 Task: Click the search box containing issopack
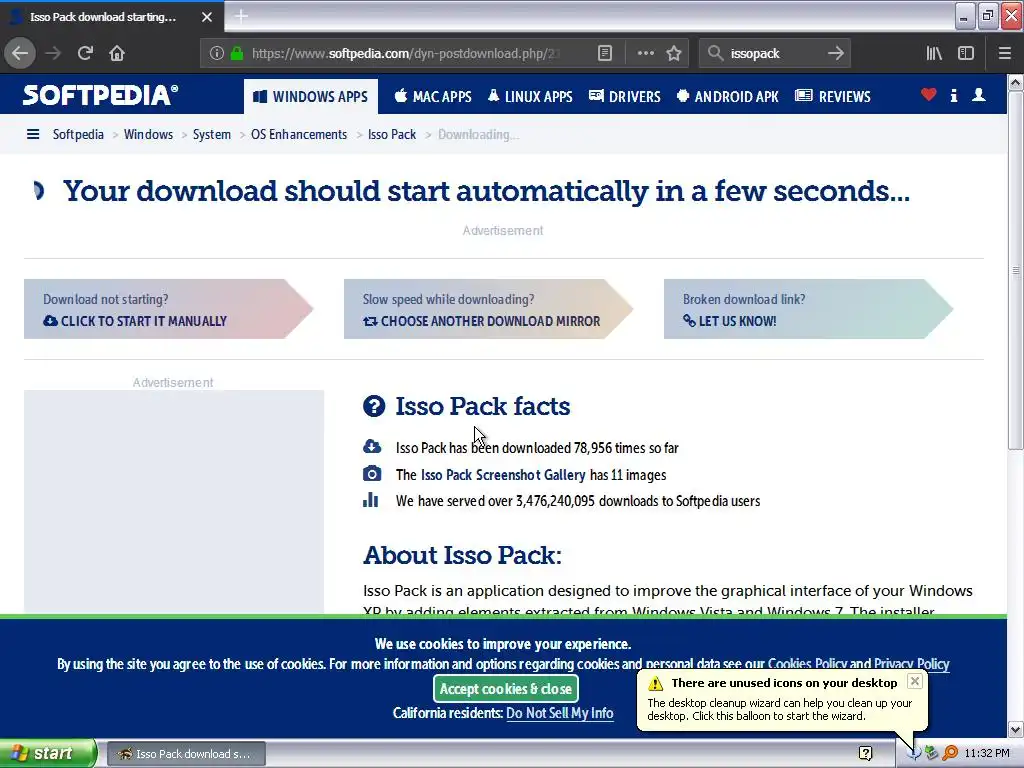point(774,54)
